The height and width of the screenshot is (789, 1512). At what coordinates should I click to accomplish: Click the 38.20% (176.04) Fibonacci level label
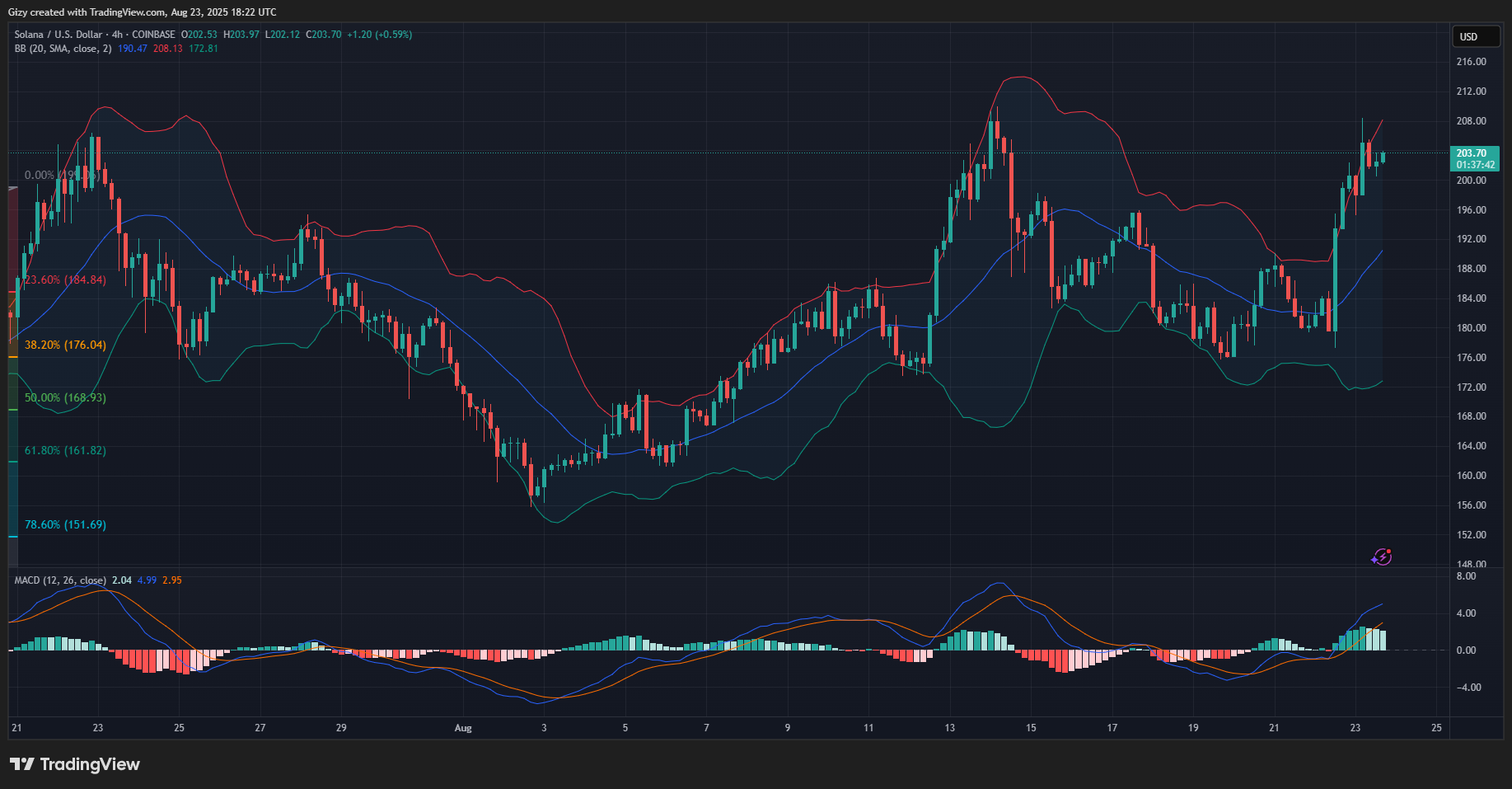65,345
